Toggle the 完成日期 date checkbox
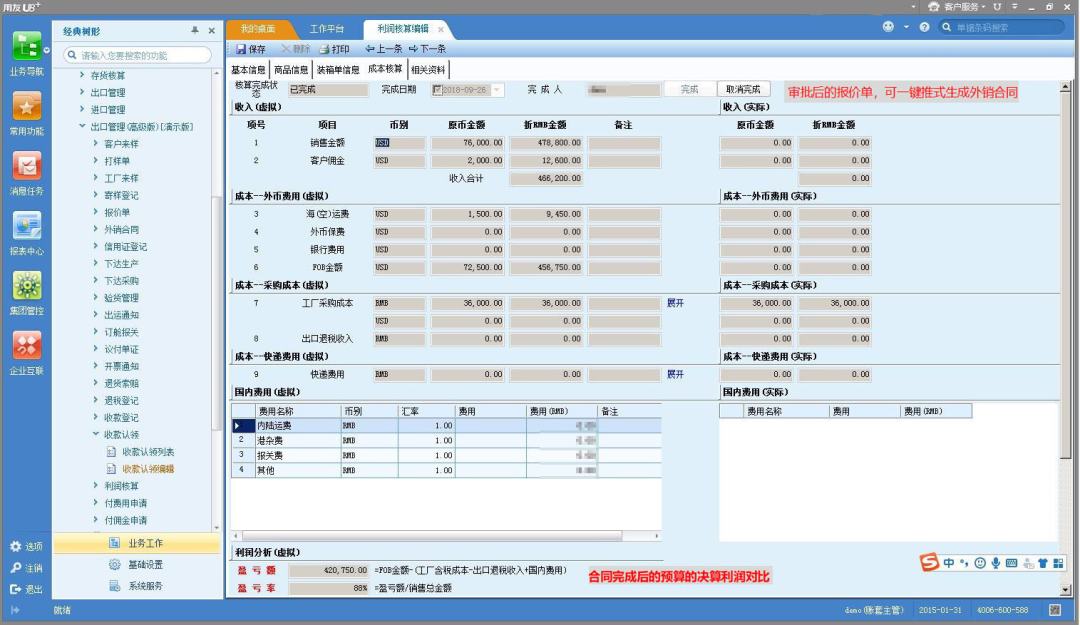 pyautogui.click(x=437, y=90)
